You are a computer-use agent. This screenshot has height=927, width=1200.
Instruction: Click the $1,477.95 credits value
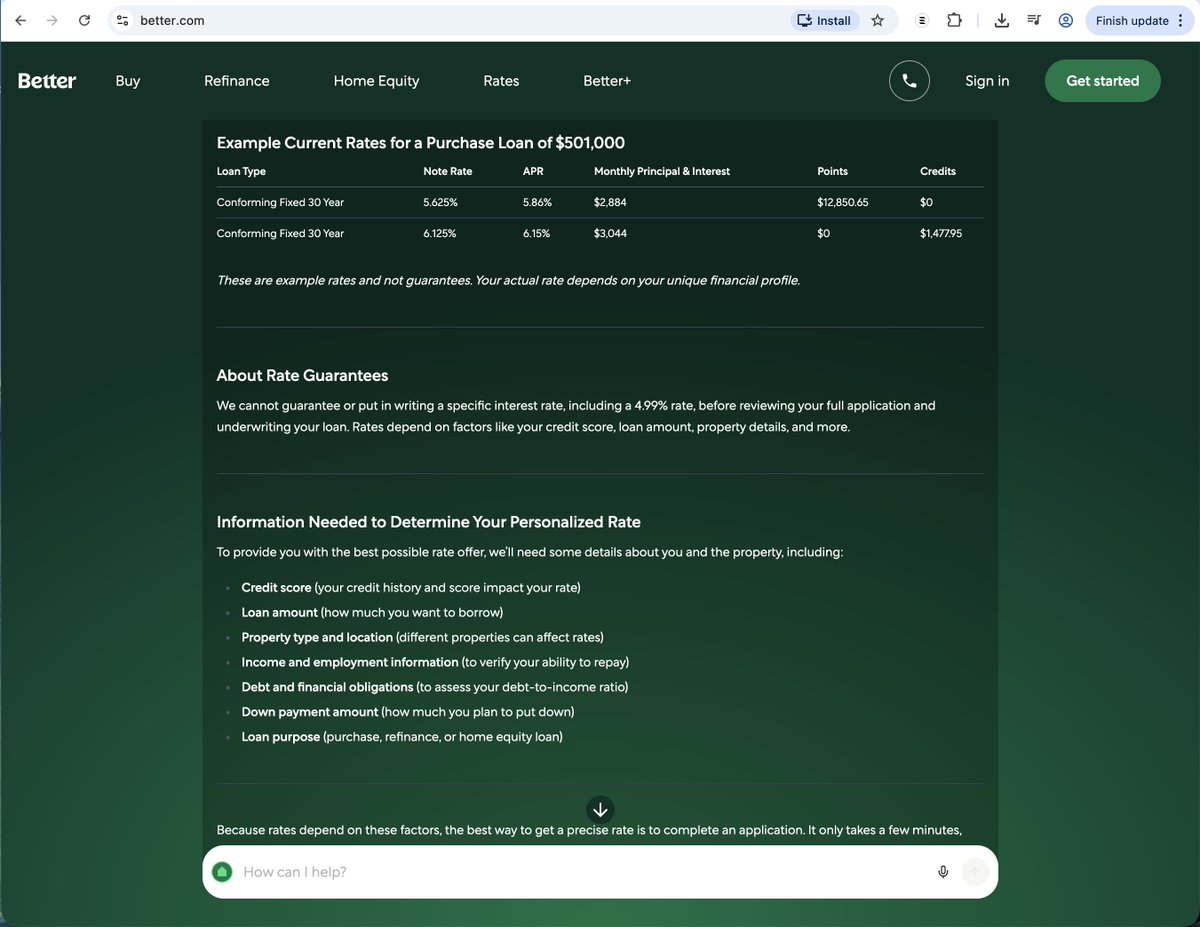coord(941,233)
